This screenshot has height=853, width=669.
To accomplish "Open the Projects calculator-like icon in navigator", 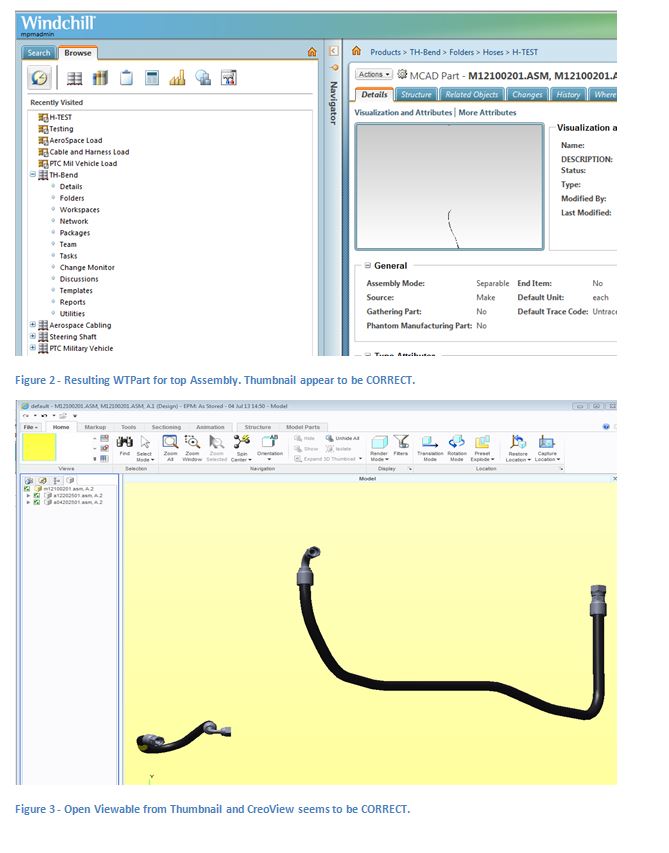I will tap(152, 78).
